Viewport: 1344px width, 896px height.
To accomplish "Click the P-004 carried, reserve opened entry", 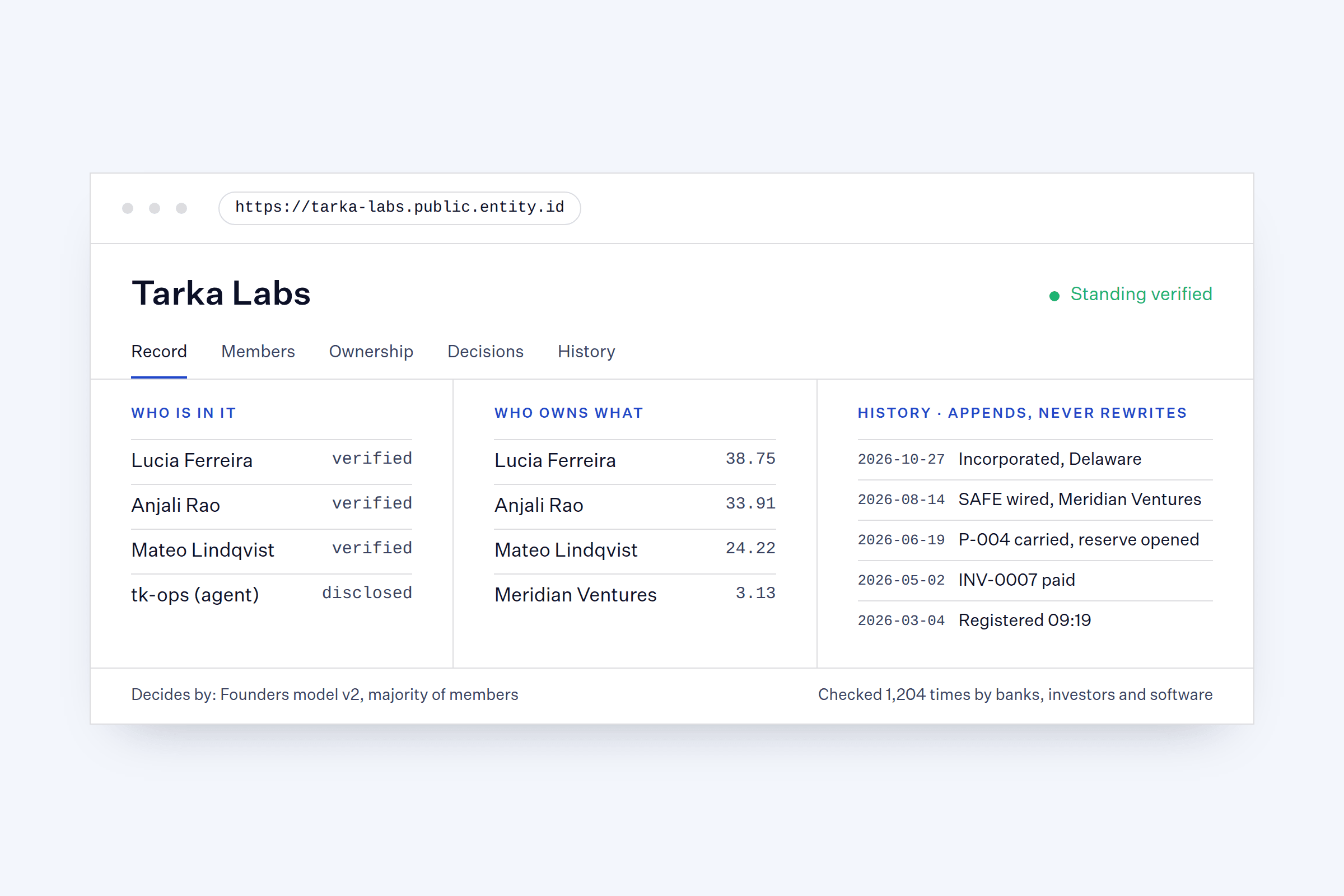I will point(1079,539).
